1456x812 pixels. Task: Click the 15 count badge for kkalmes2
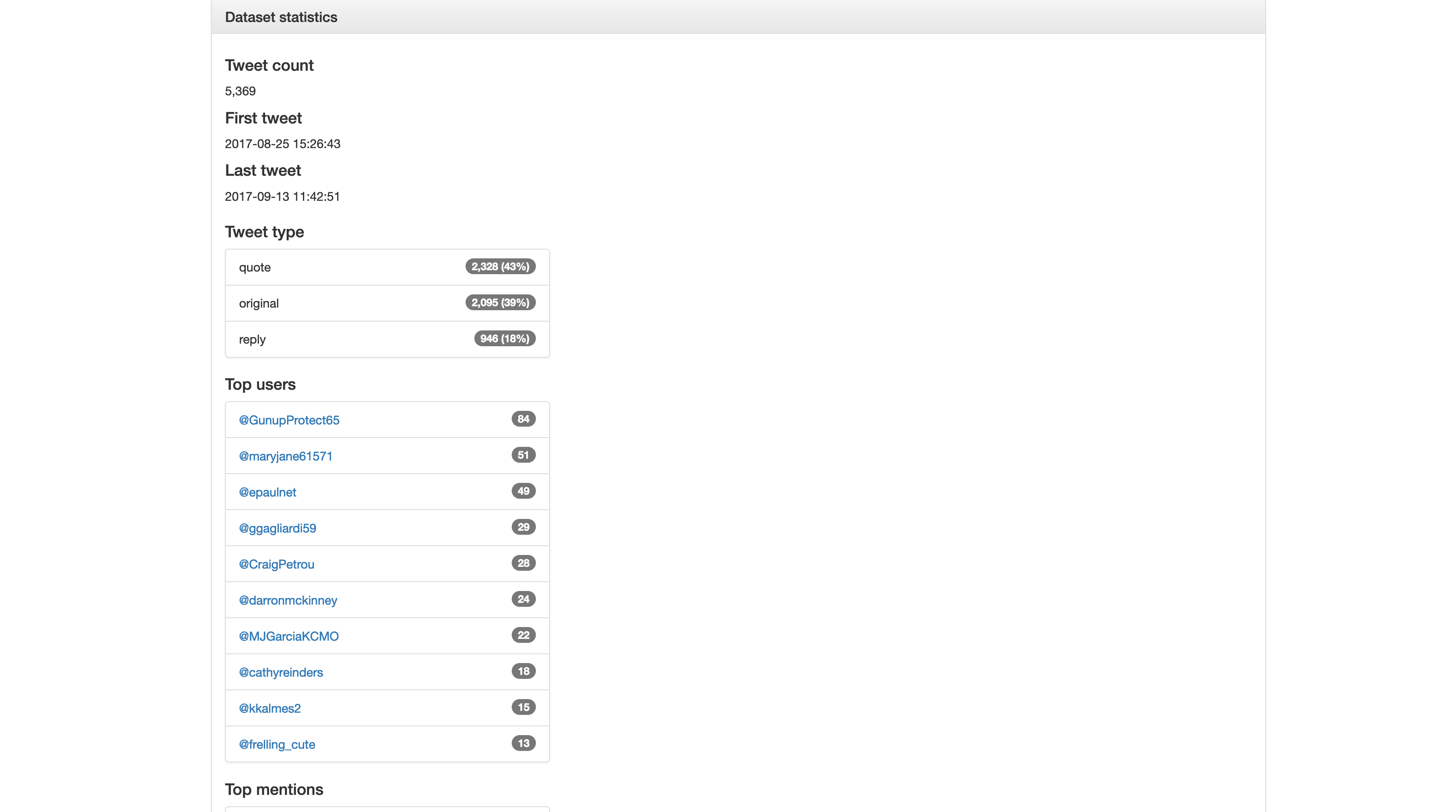point(524,707)
